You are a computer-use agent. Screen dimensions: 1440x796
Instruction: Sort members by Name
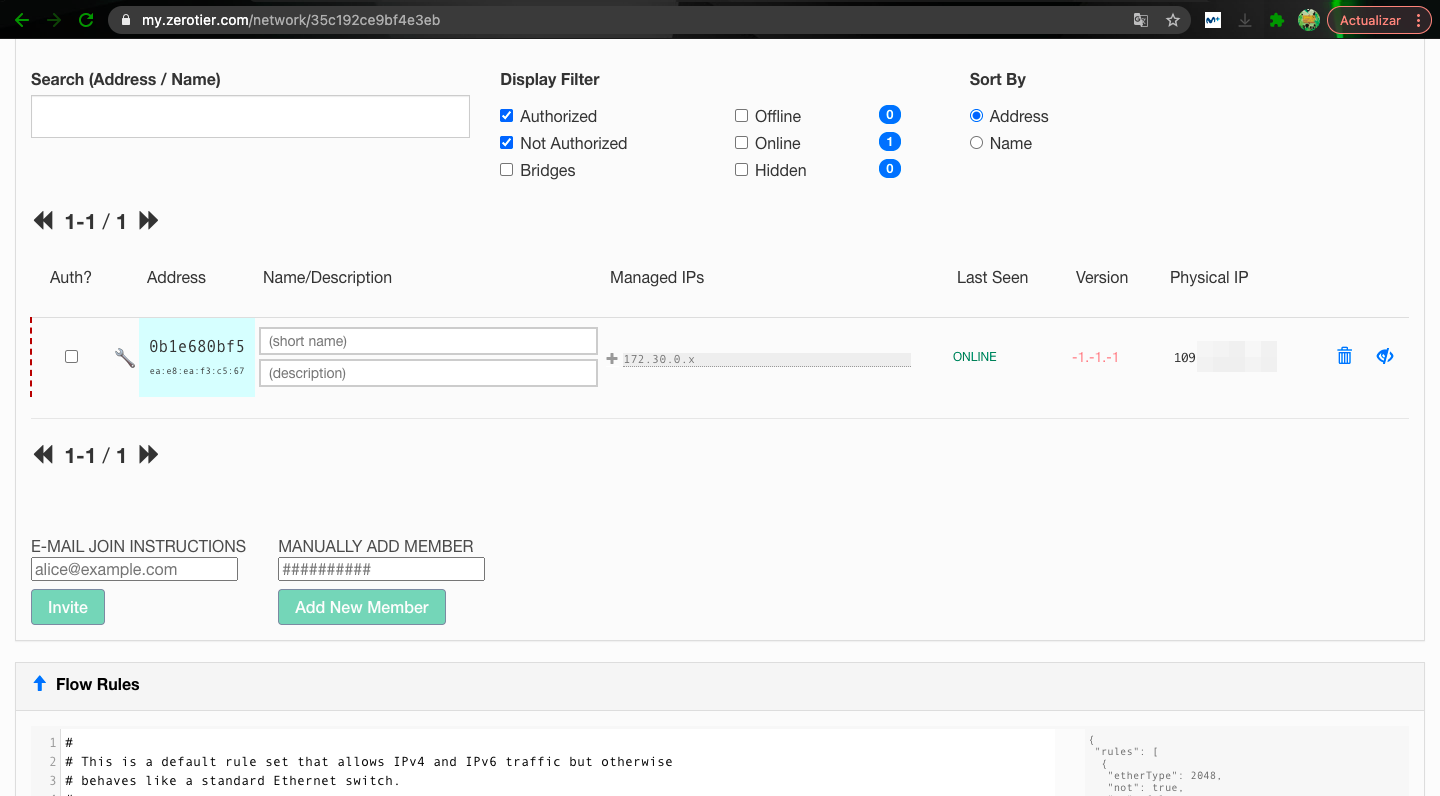point(976,143)
